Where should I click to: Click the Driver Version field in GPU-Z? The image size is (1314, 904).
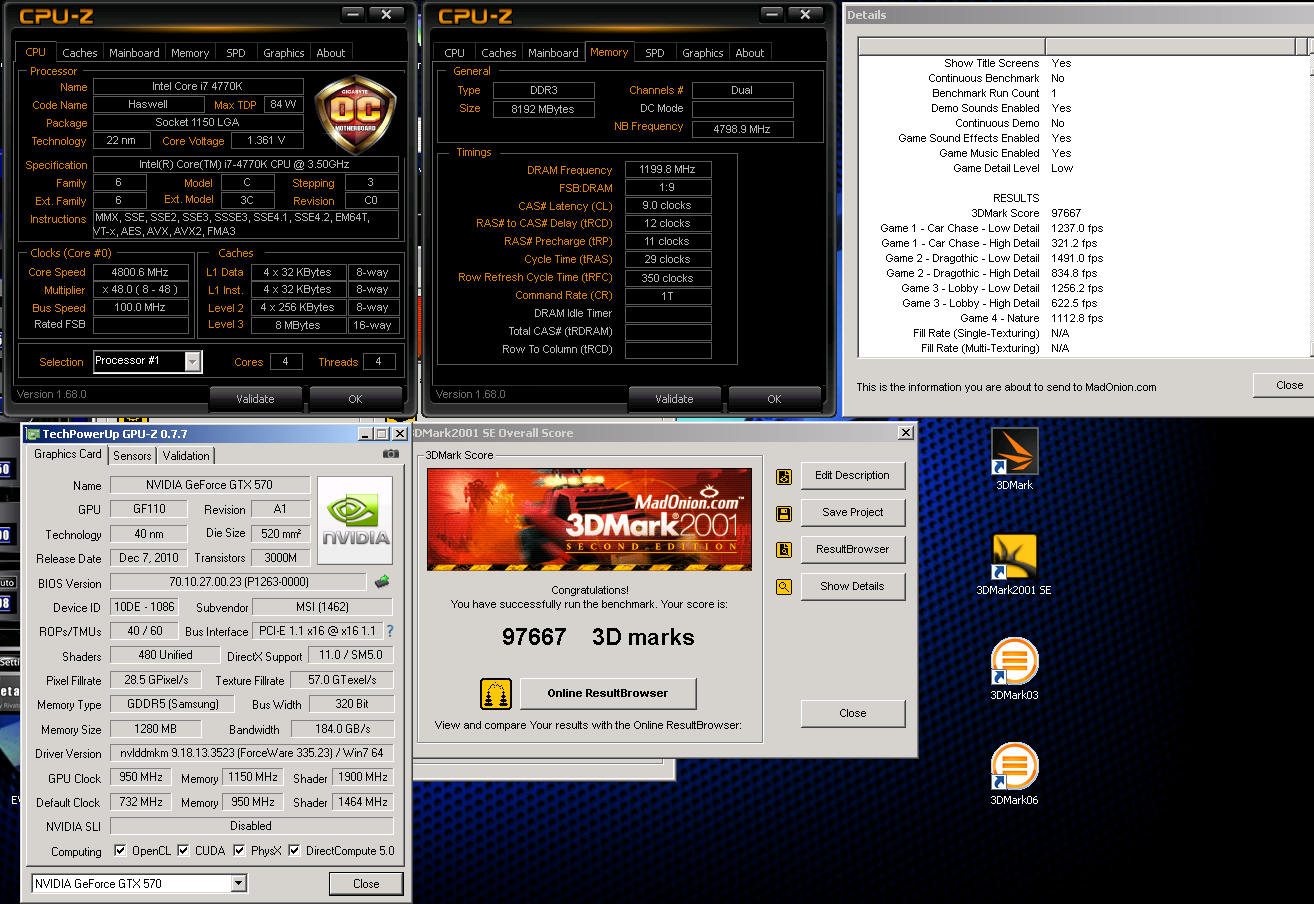point(252,753)
